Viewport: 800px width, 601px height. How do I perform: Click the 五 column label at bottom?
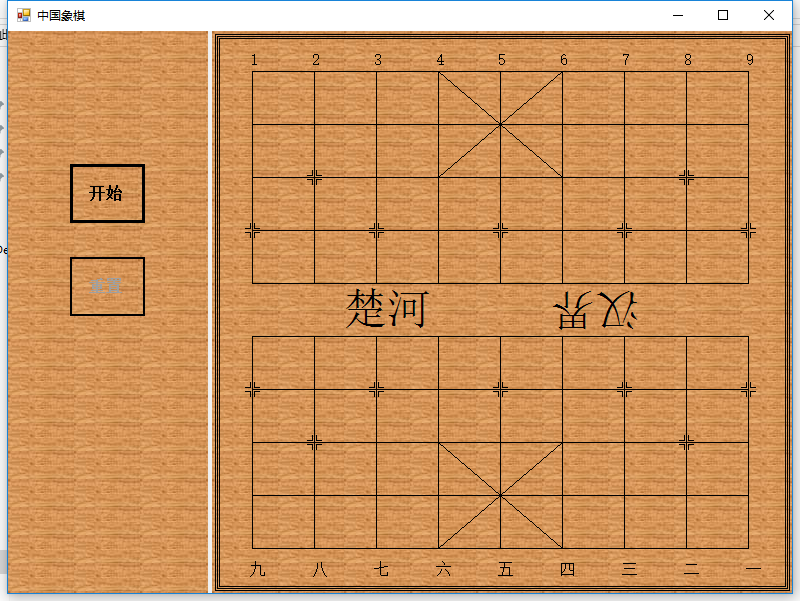pyautogui.click(x=506, y=569)
